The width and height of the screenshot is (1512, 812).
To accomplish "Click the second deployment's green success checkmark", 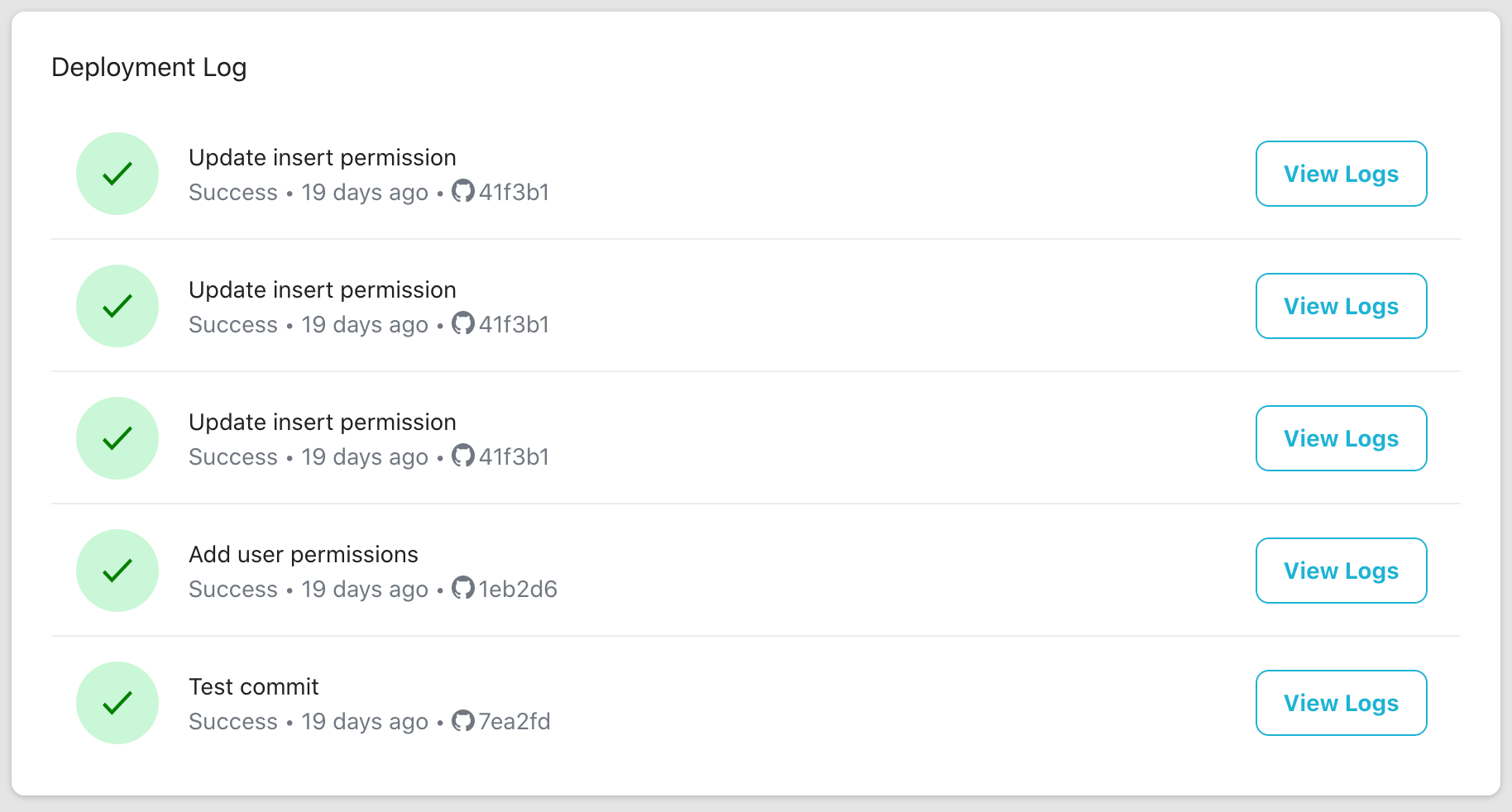I will click(117, 306).
